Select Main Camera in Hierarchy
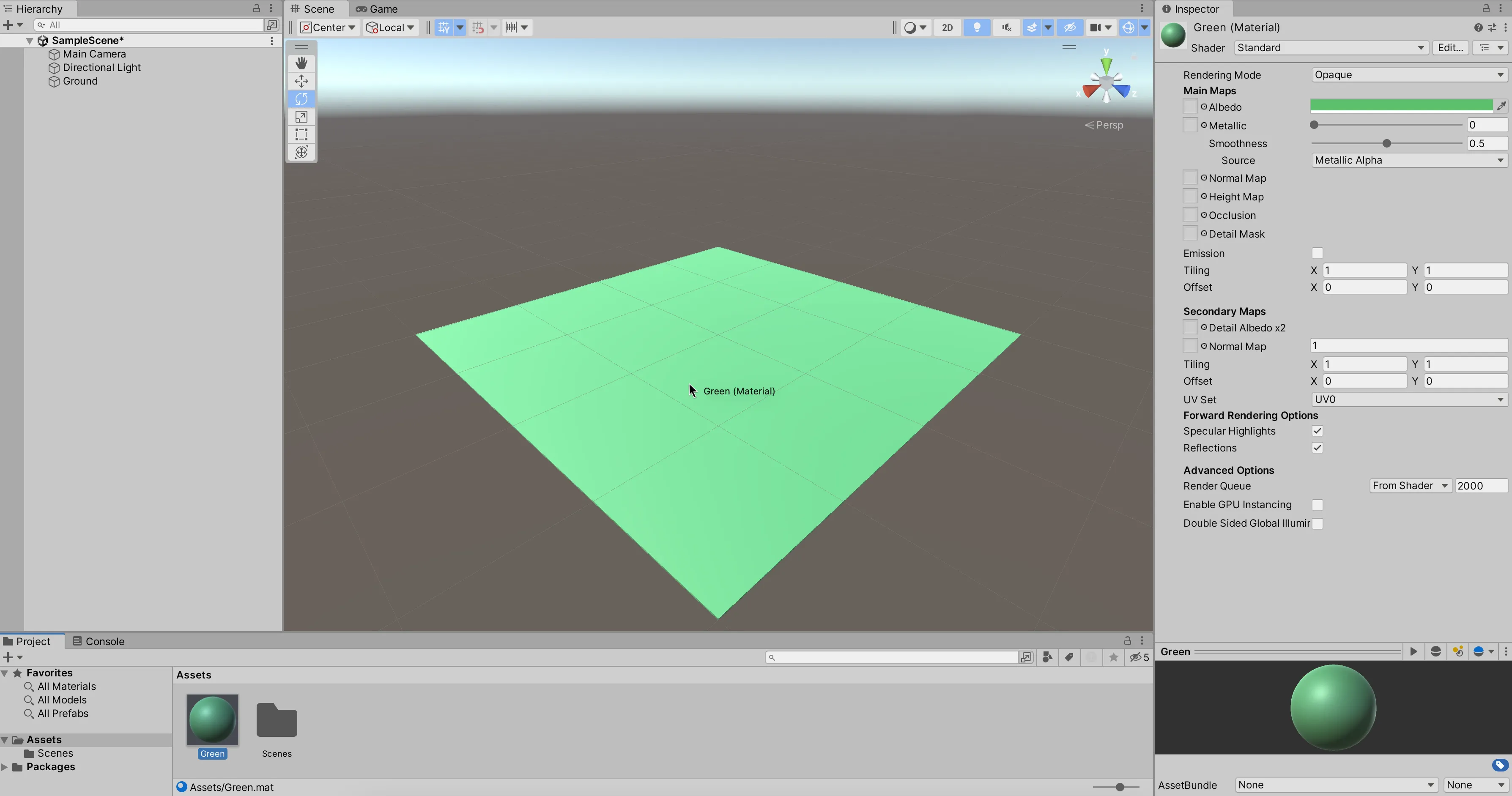This screenshot has height=796, width=1512. point(94,54)
